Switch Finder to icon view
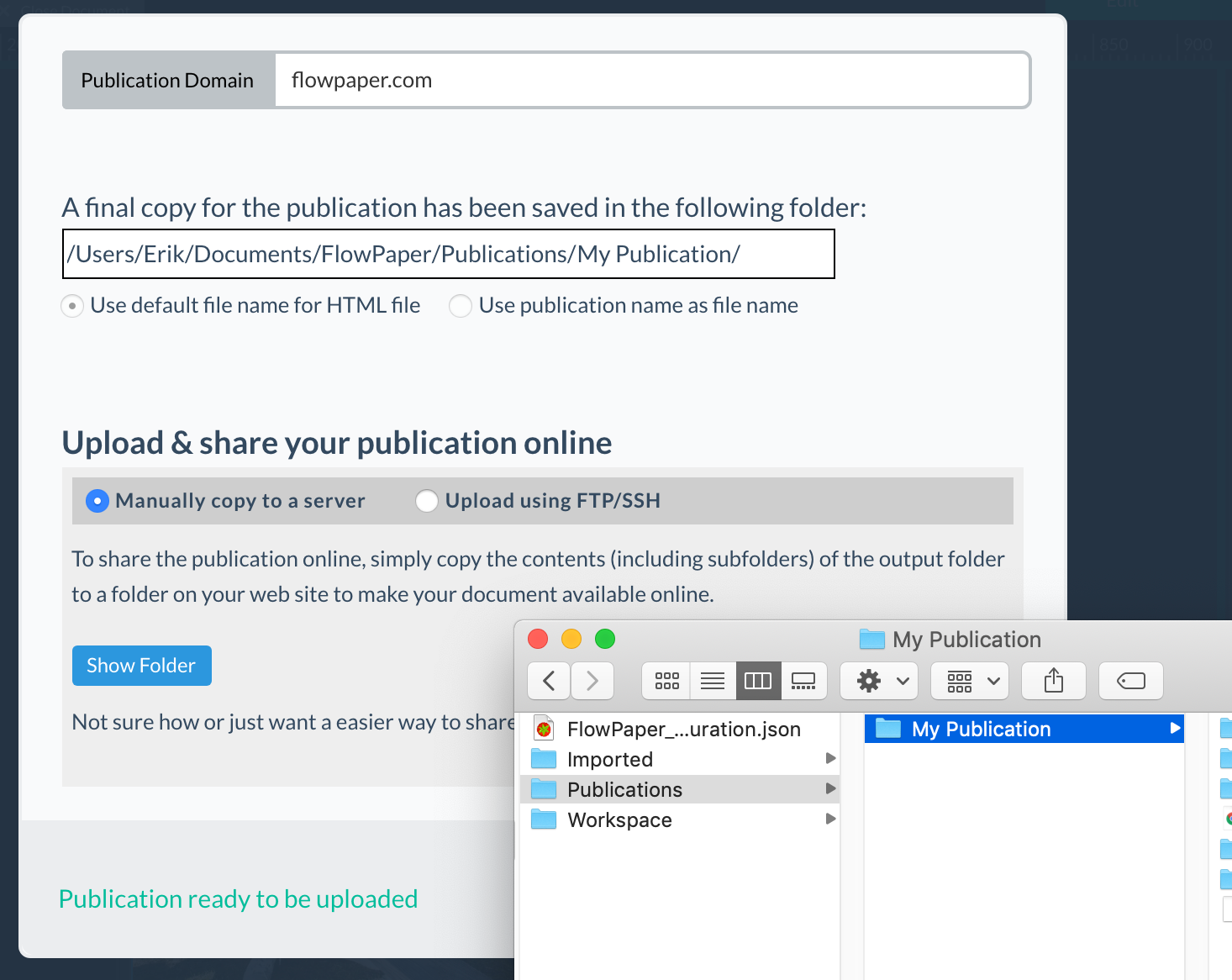 666,681
